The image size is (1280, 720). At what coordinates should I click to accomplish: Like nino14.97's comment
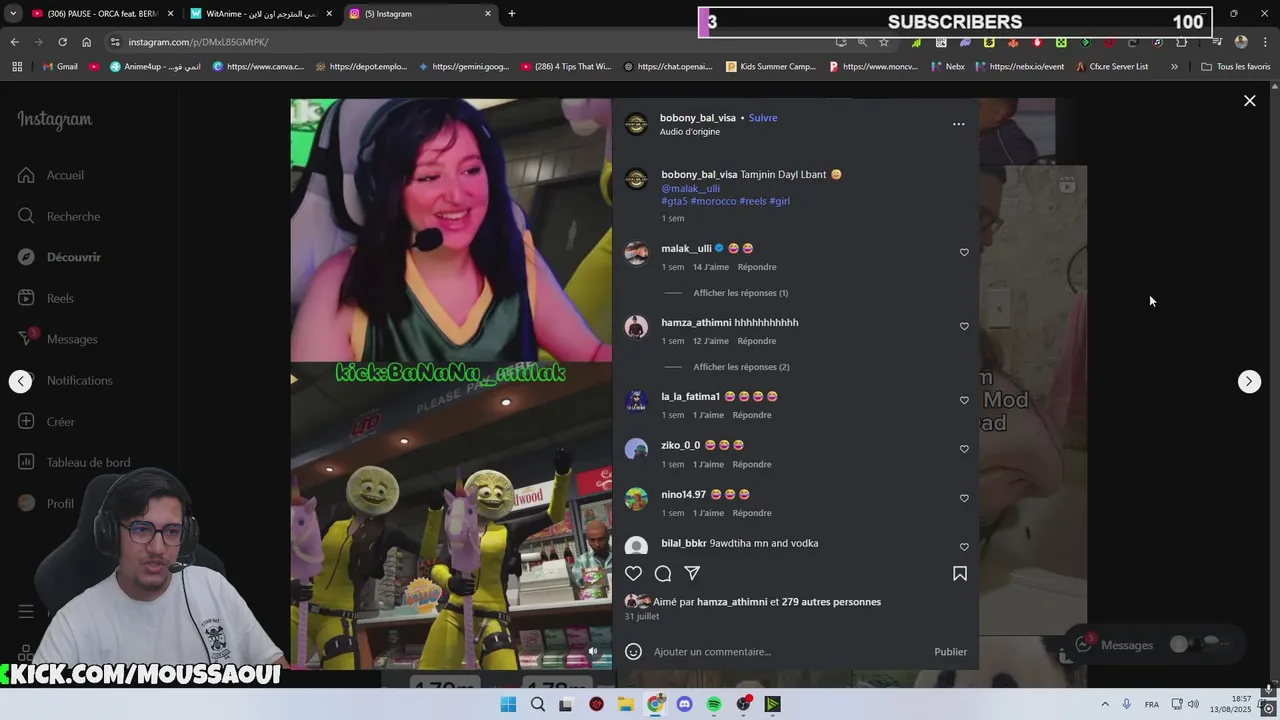[964, 498]
